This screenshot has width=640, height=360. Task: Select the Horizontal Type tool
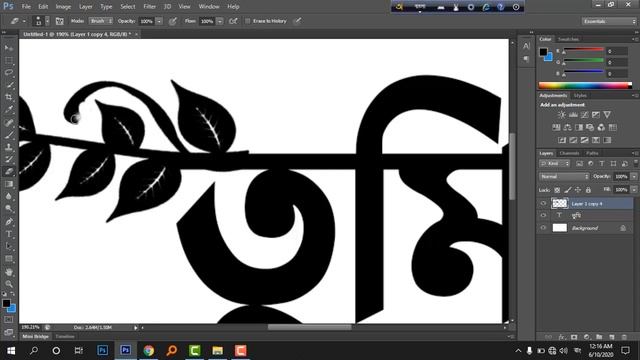pyautogui.click(x=9, y=234)
